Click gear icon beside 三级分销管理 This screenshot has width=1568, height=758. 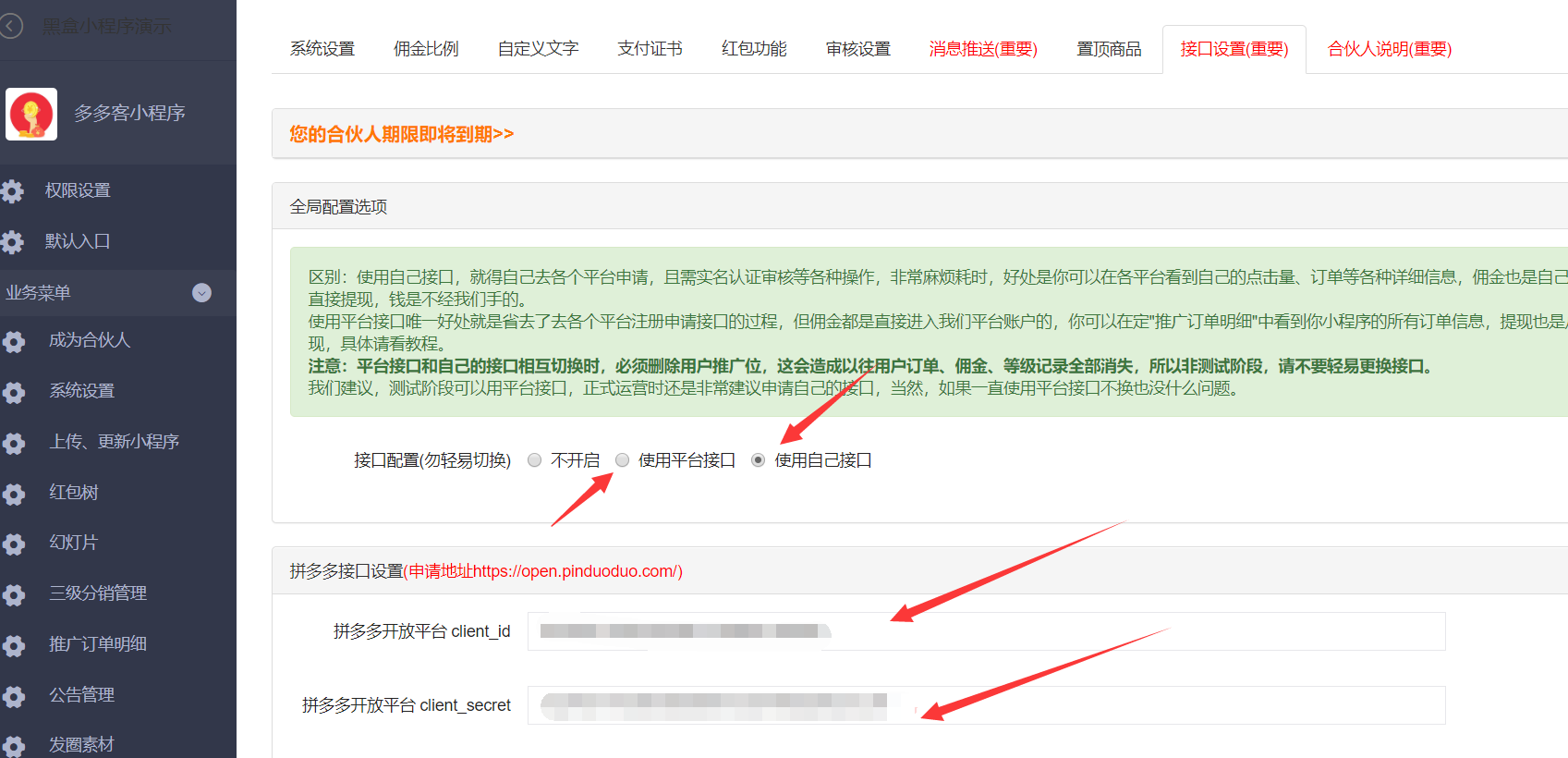pyautogui.click(x=14, y=595)
